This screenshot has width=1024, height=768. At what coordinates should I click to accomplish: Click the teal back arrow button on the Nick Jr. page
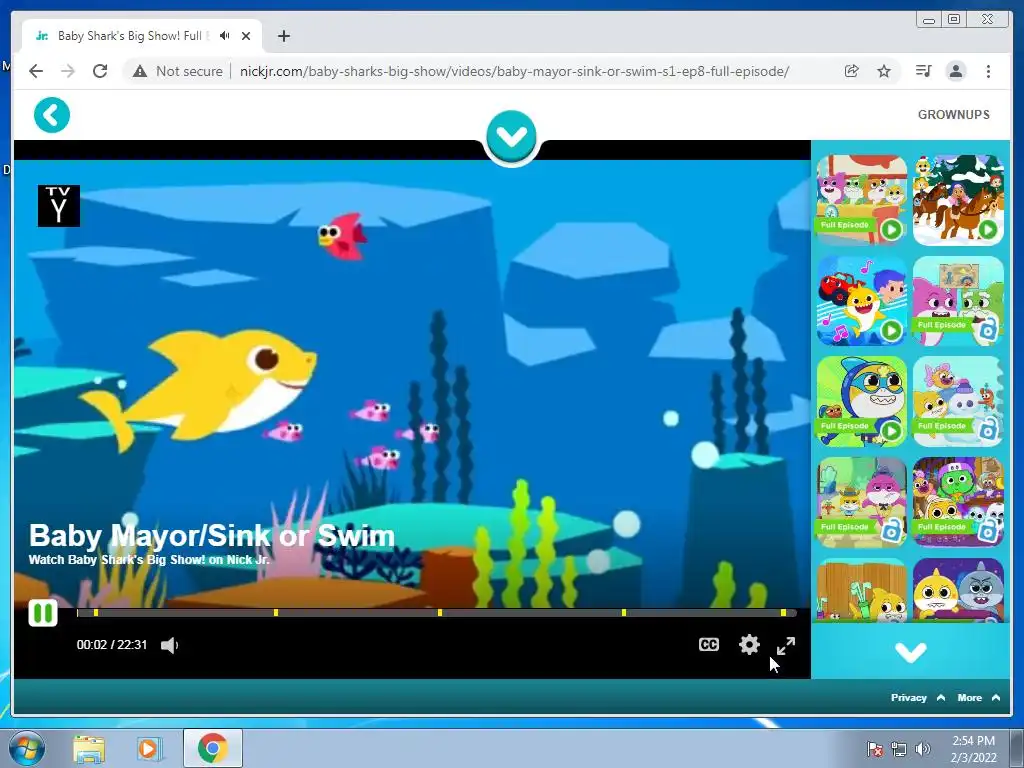tap(52, 115)
